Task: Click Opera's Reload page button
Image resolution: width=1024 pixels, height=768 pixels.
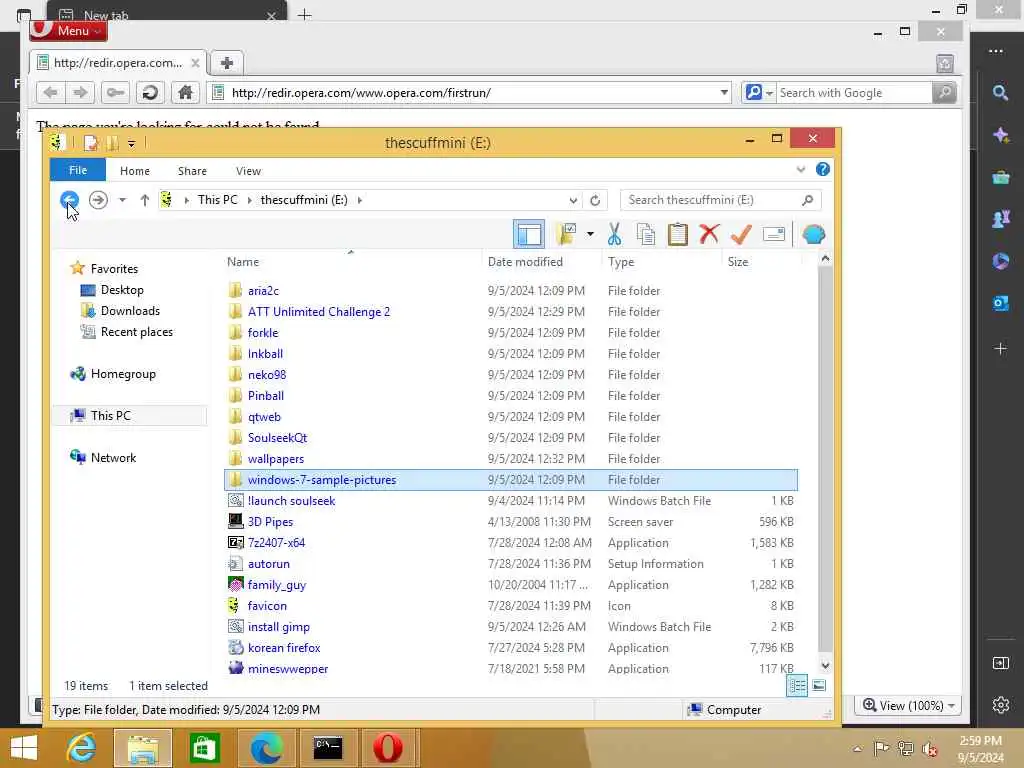Action: coord(150,93)
